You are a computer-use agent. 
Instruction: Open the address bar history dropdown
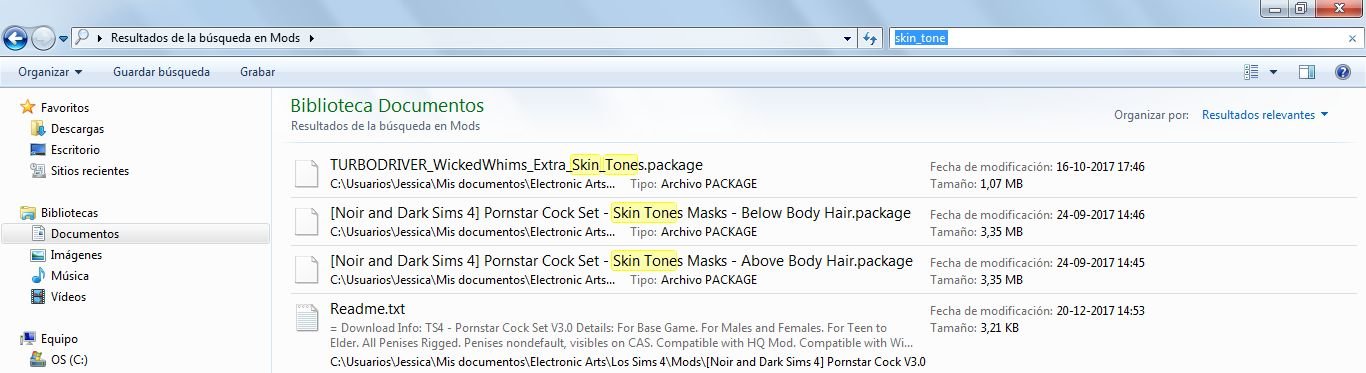pos(846,38)
